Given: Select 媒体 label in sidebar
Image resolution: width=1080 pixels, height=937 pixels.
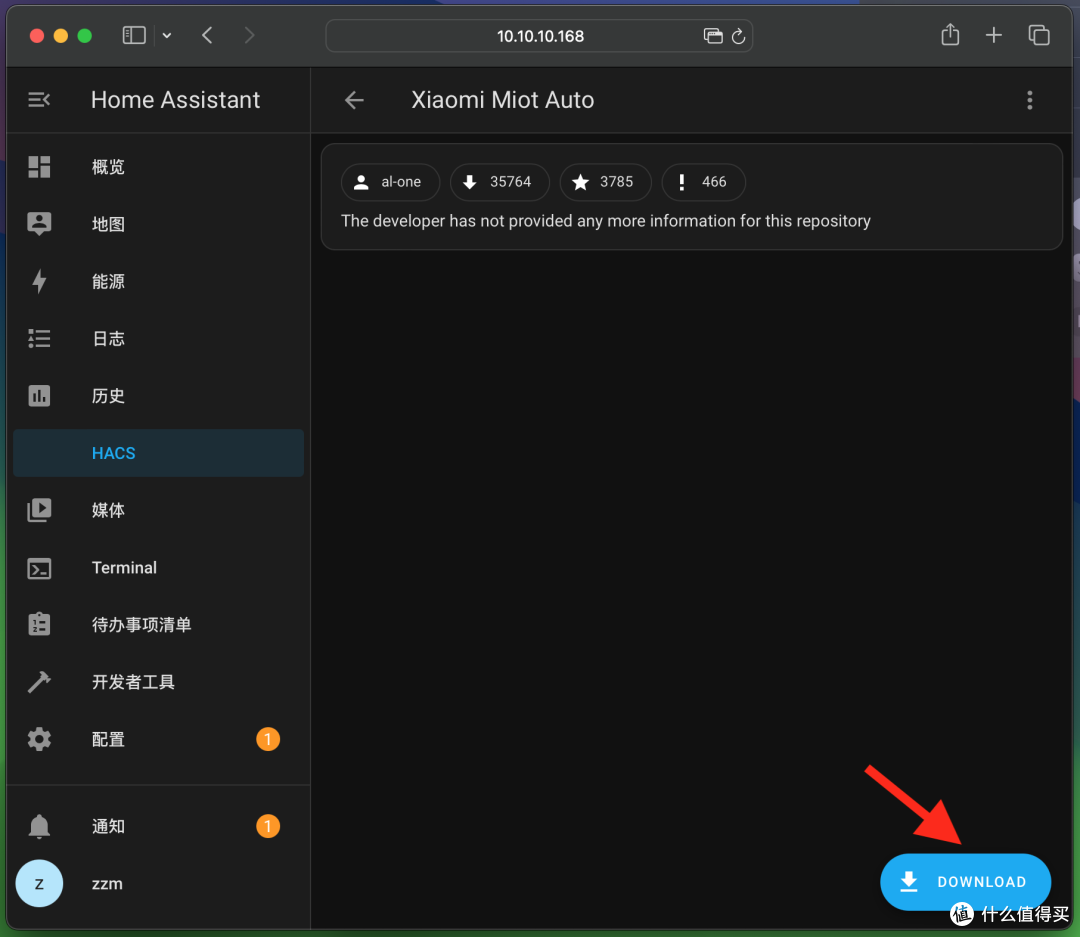Looking at the screenshot, I should [108, 510].
